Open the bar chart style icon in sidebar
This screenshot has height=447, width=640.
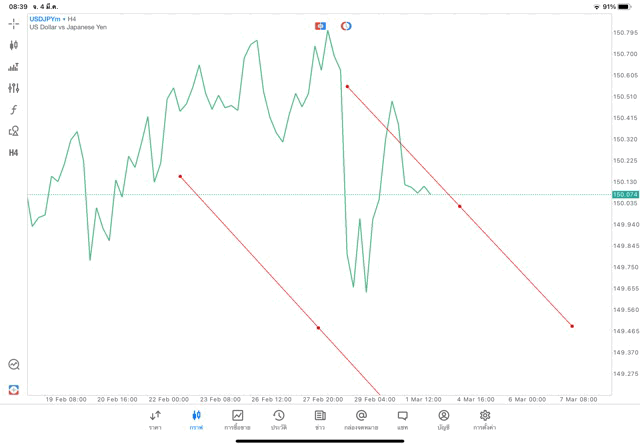coord(14,67)
